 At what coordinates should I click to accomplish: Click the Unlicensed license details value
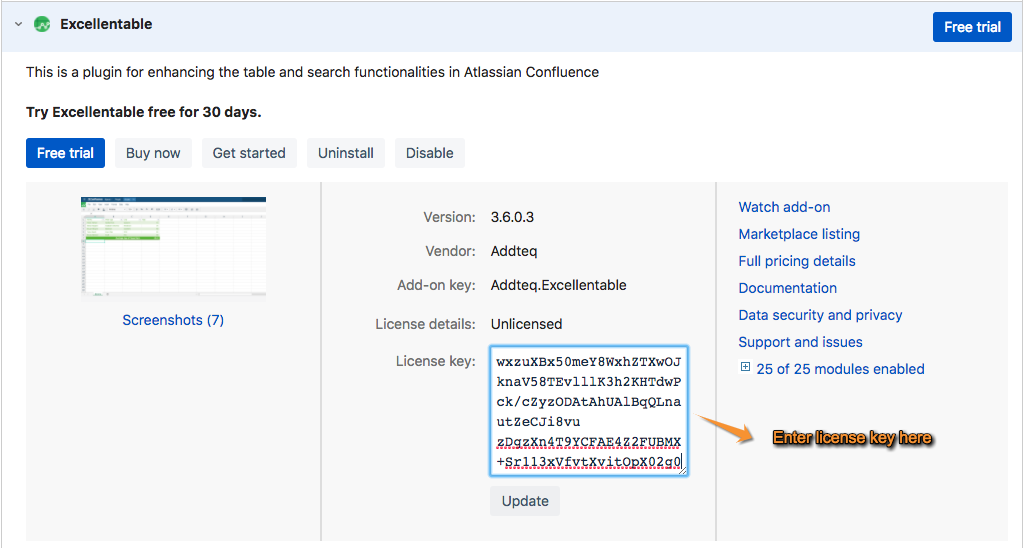click(527, 324)
